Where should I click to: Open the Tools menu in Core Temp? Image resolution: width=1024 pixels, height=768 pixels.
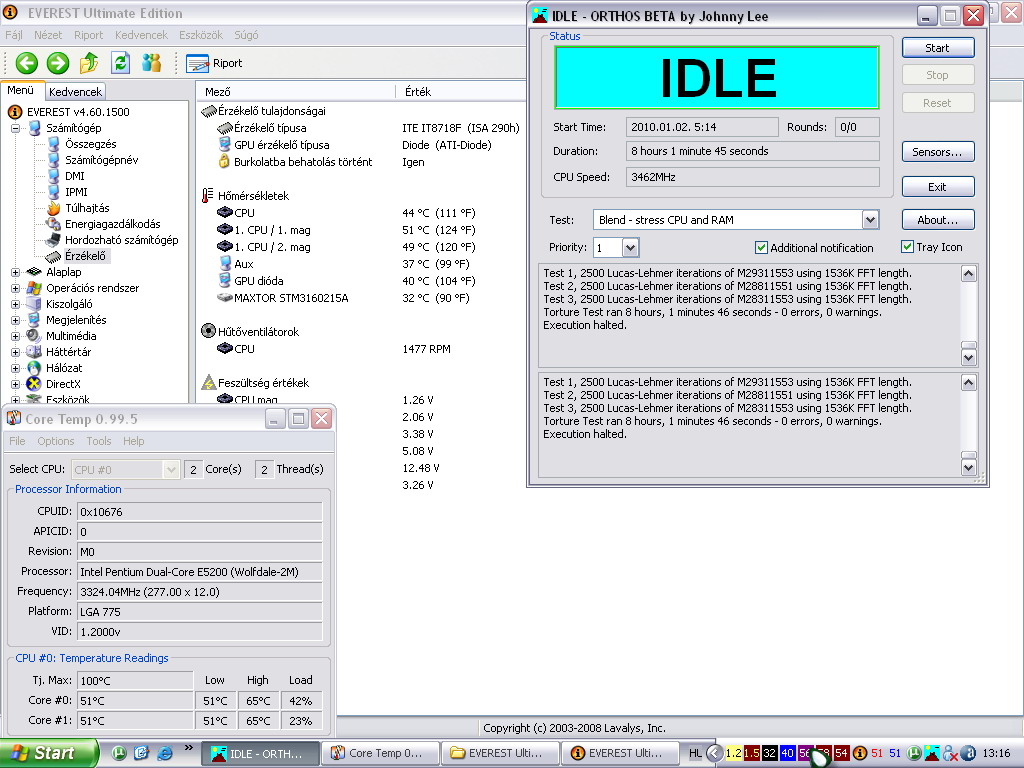point(99,441)
